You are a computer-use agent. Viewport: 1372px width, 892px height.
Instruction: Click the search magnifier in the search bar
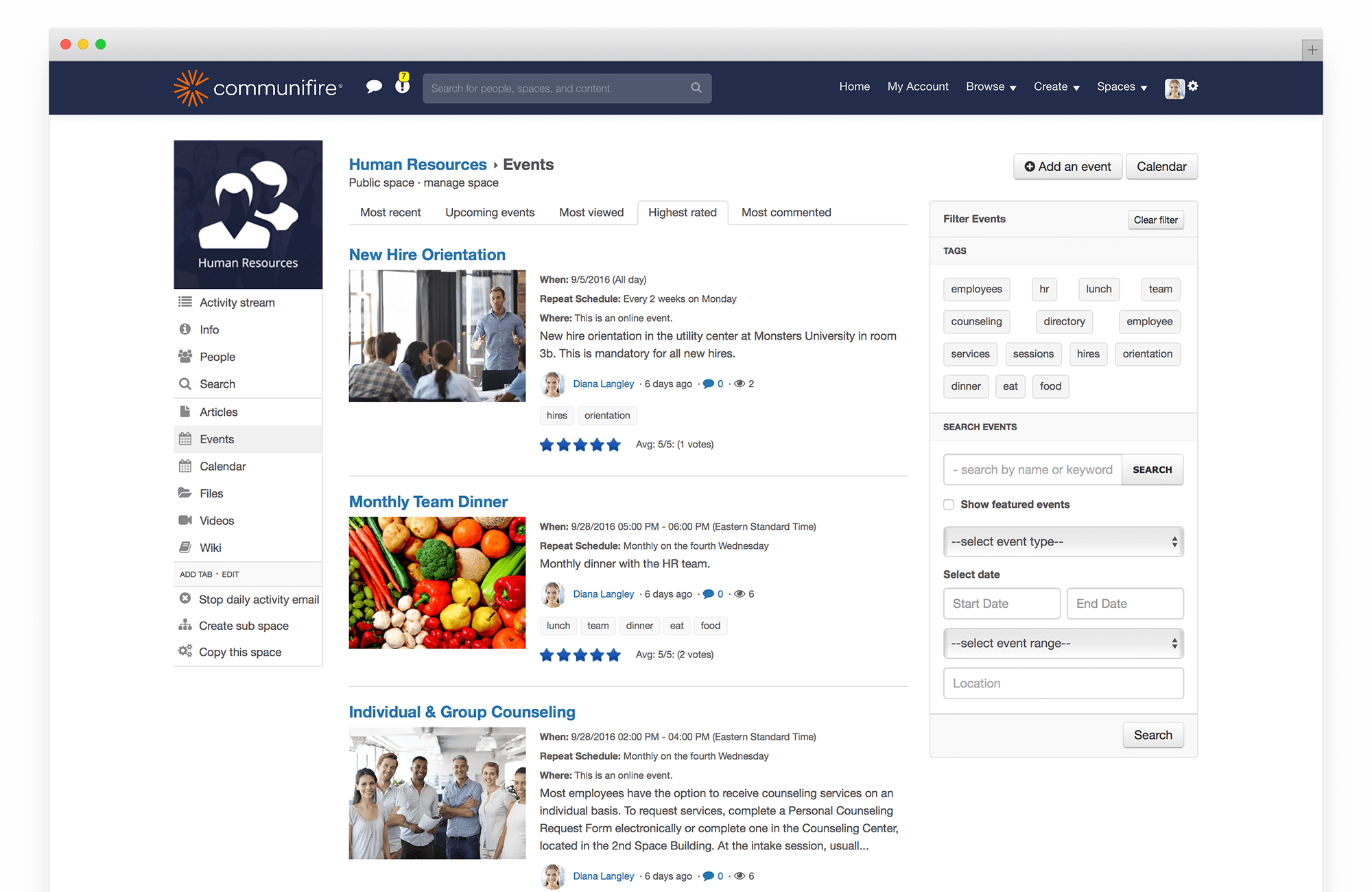tap(696, 88)
